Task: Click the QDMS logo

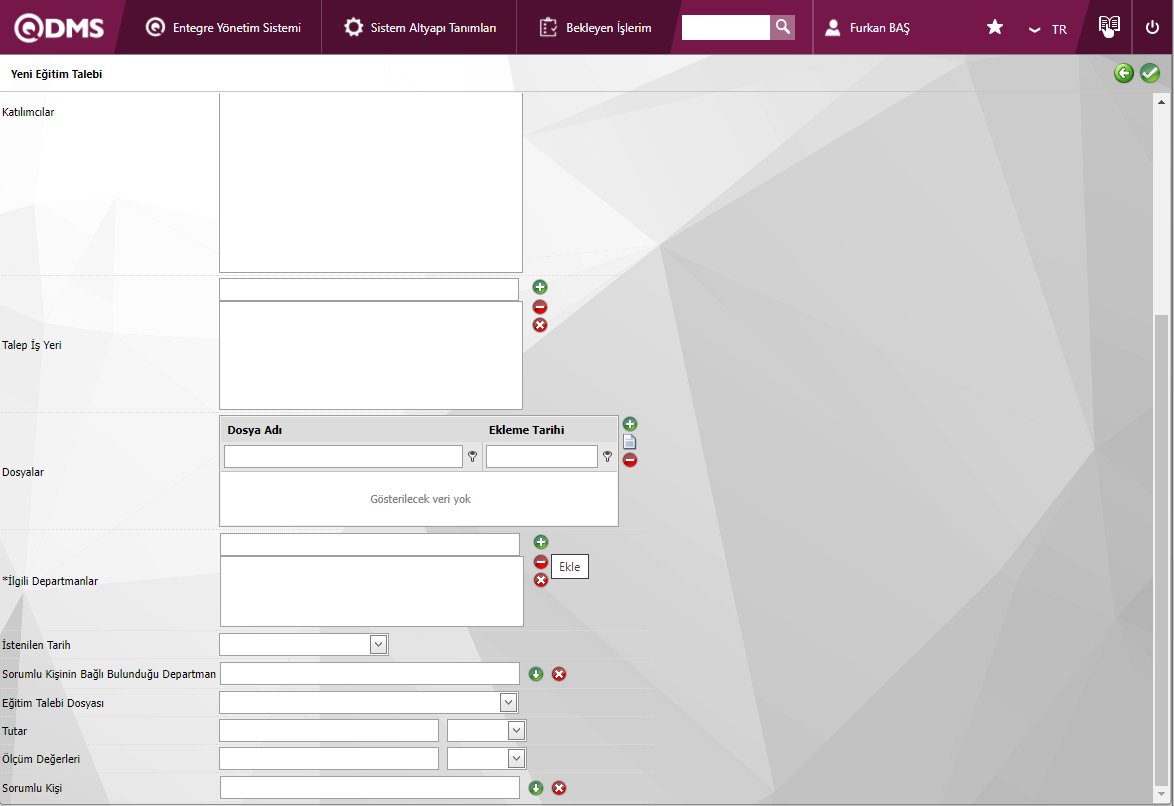Action: pos(59,28)
